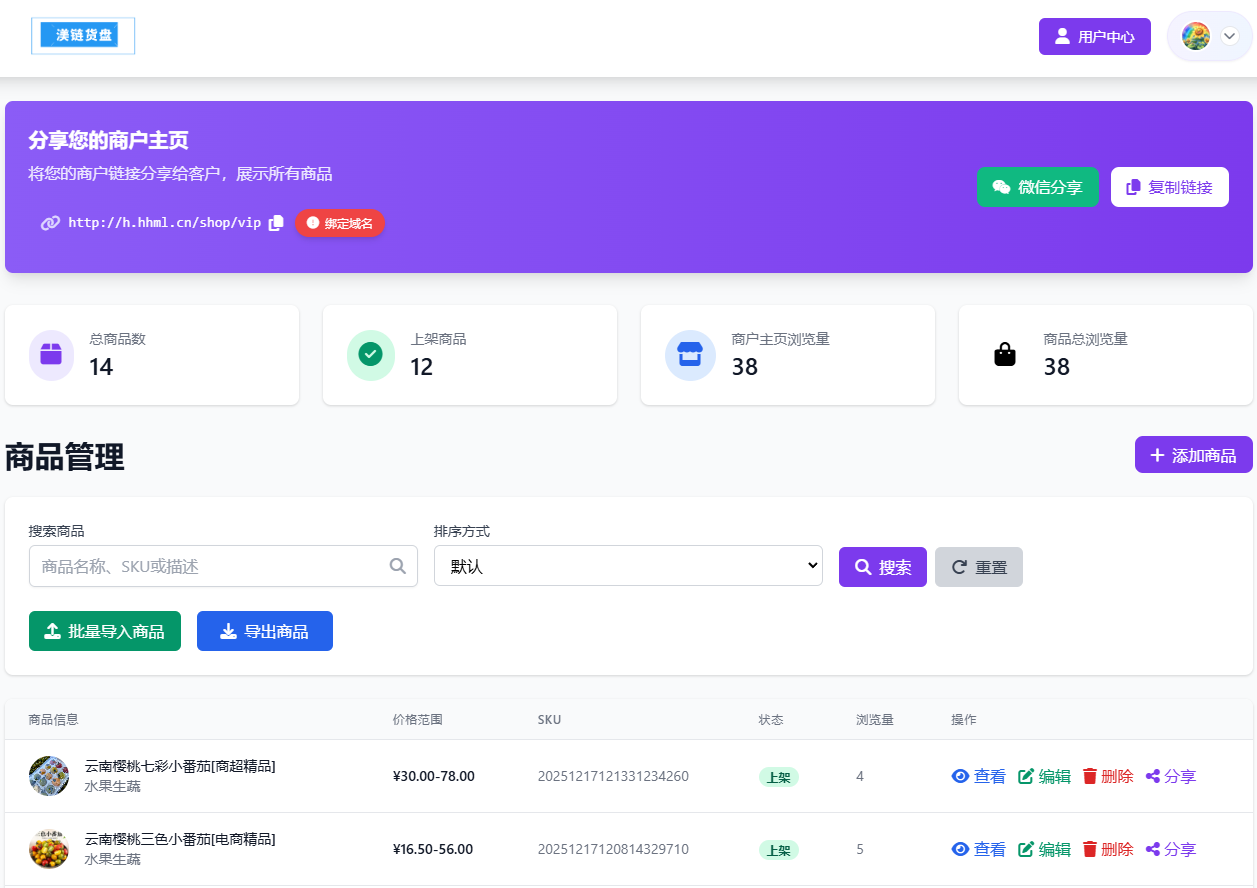1257x888 pixels.
Task: Click the 绑定域名 red badge
Action: (x=339, y=223)
